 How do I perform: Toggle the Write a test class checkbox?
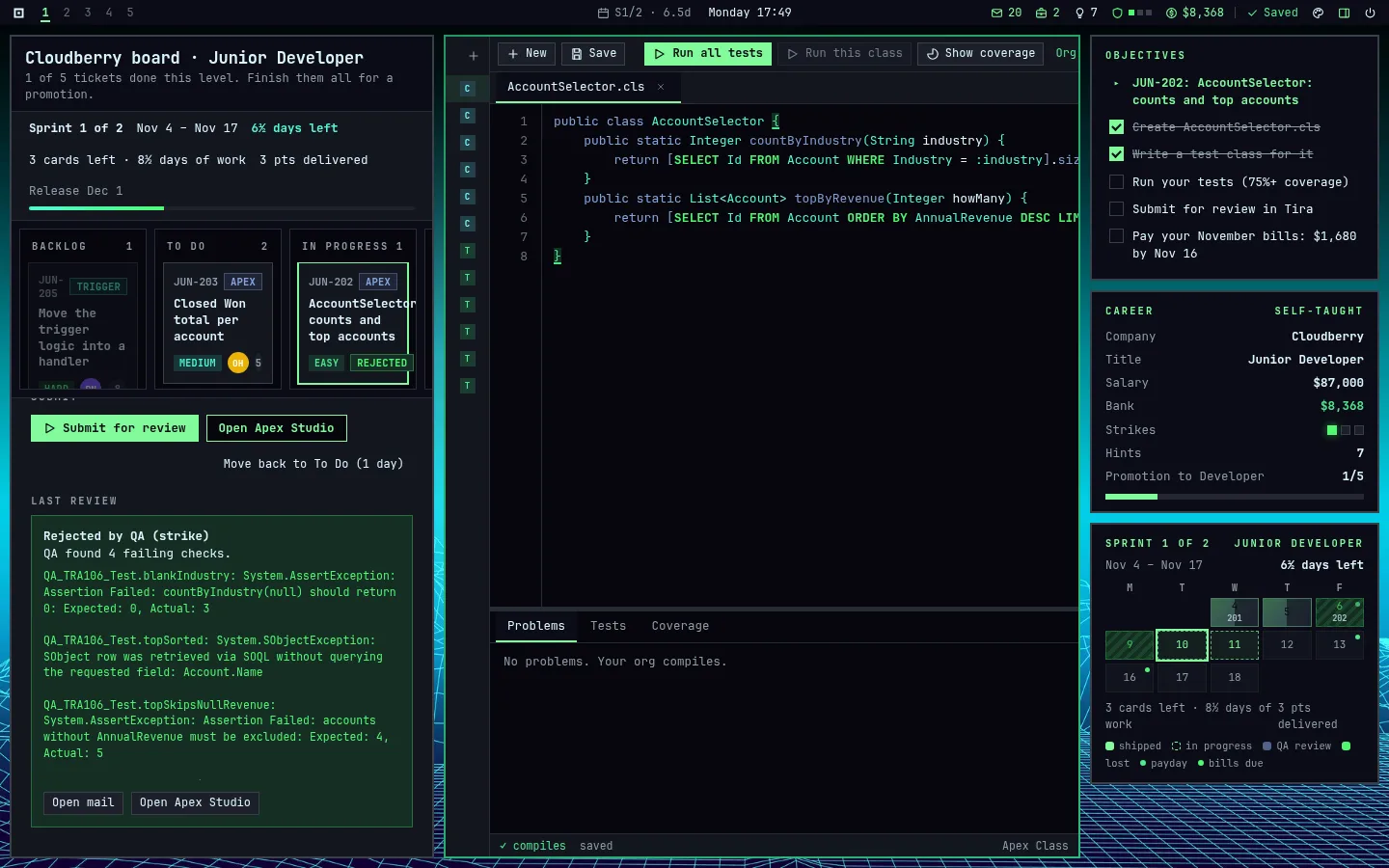coord(1116,154)
